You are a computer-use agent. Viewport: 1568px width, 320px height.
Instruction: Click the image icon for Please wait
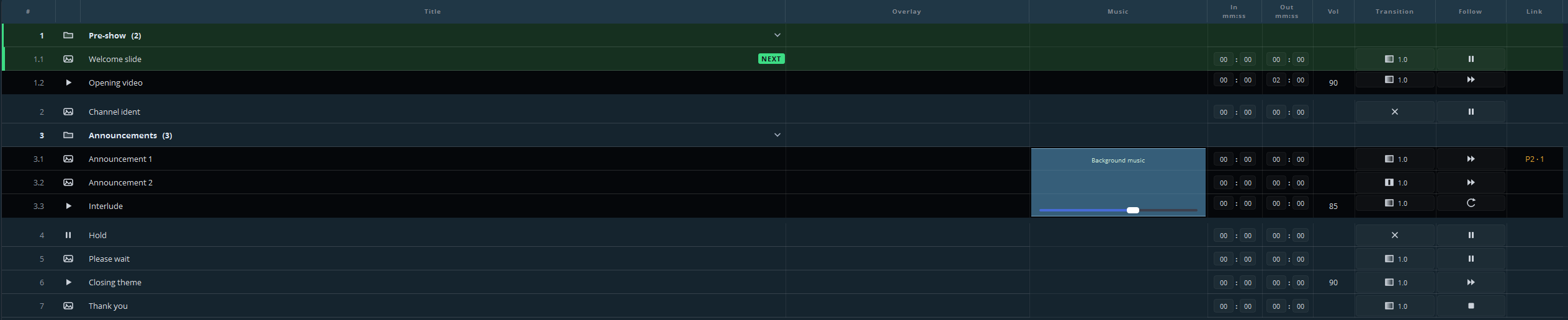pos(68,259)
